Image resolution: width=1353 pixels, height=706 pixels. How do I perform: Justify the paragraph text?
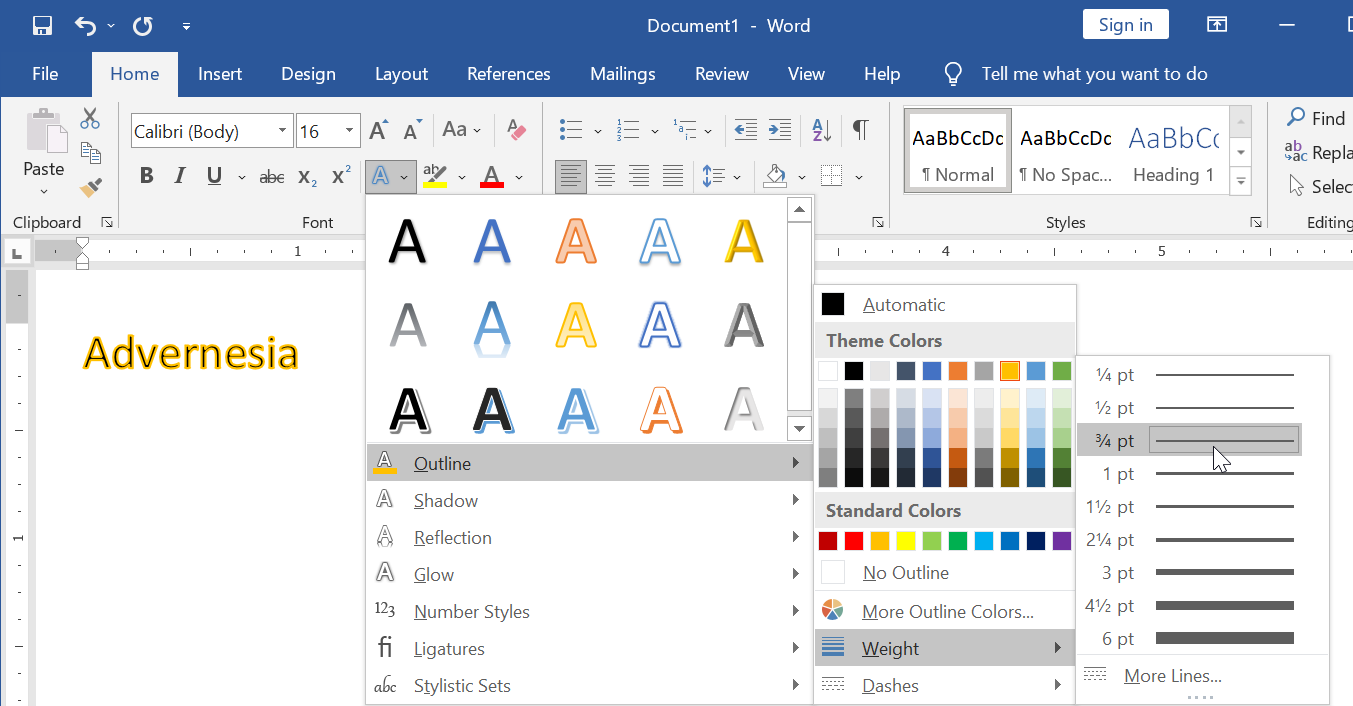tap(673, 177)
